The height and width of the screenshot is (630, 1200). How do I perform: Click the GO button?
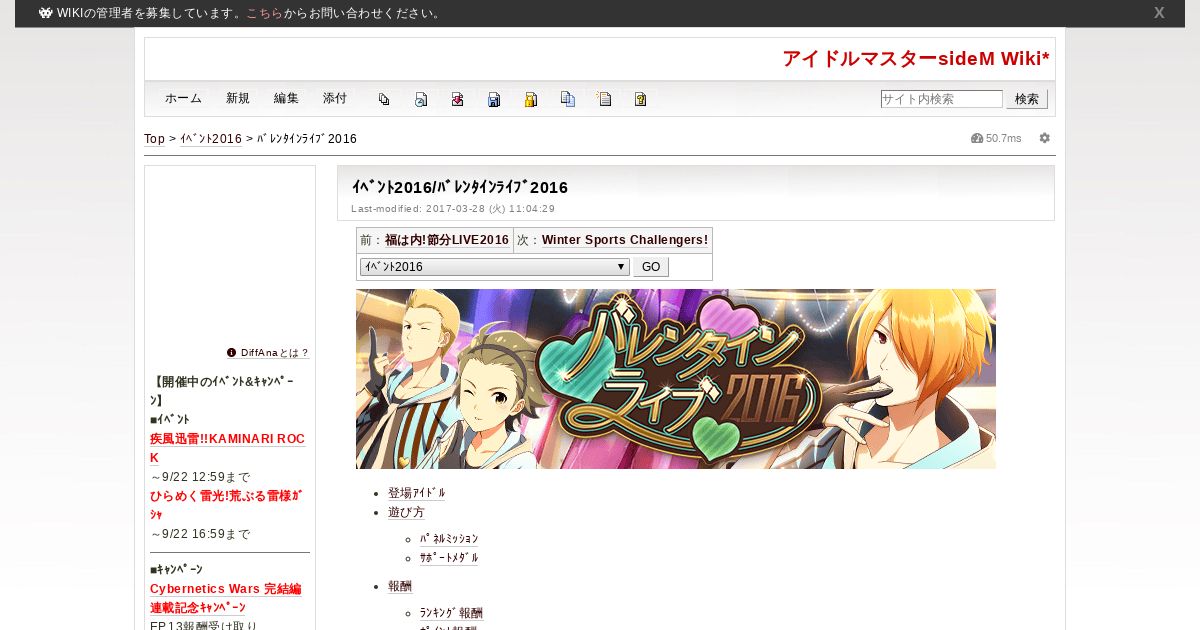pyautogui.click(x=651, y=267)
